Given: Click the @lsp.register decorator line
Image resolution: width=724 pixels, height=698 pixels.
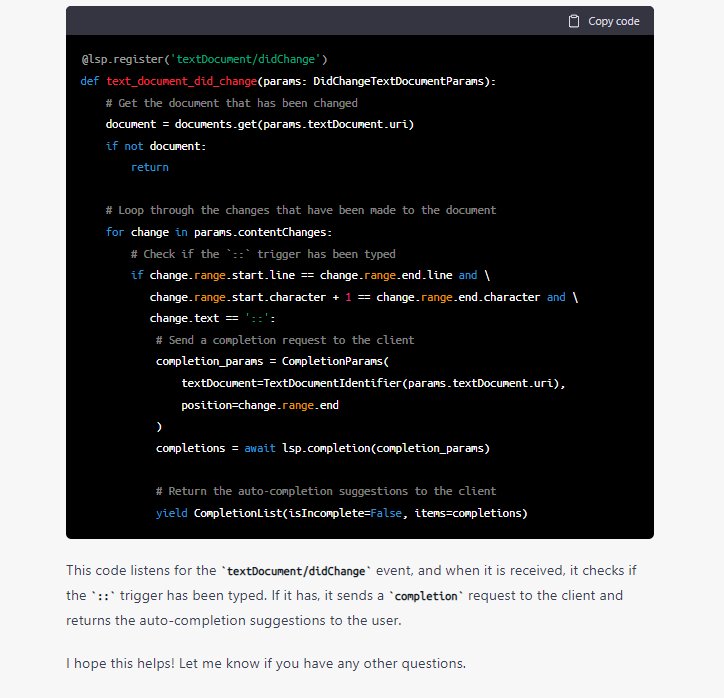Looking at the screenshot, I should click(x=205, y=60).
